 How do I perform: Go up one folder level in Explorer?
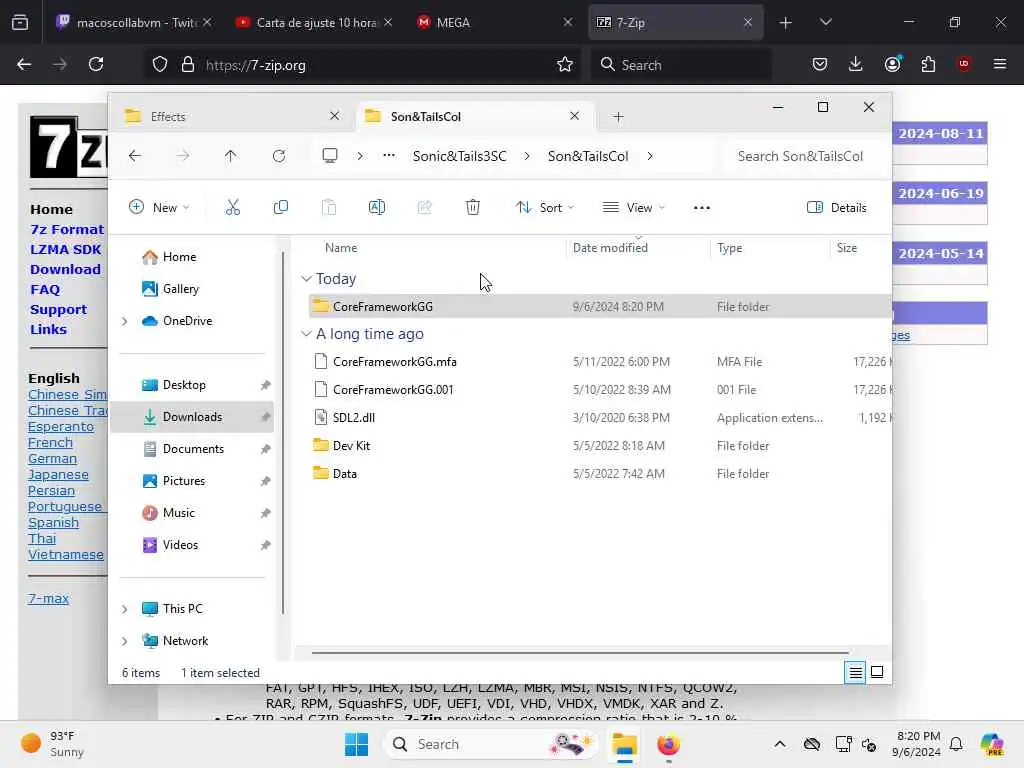(x=231, y=156)
